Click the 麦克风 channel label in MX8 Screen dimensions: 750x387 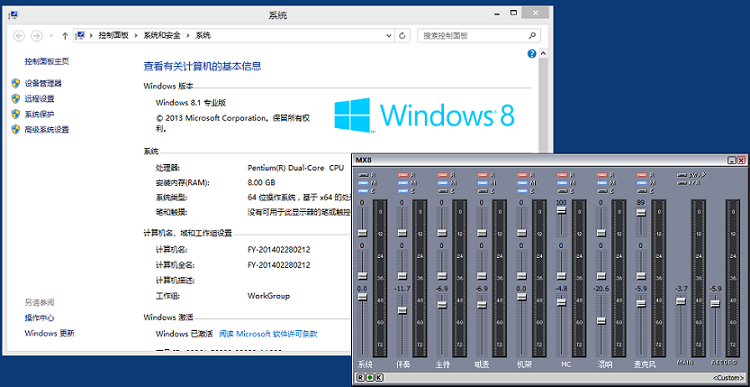click(645, 364)
